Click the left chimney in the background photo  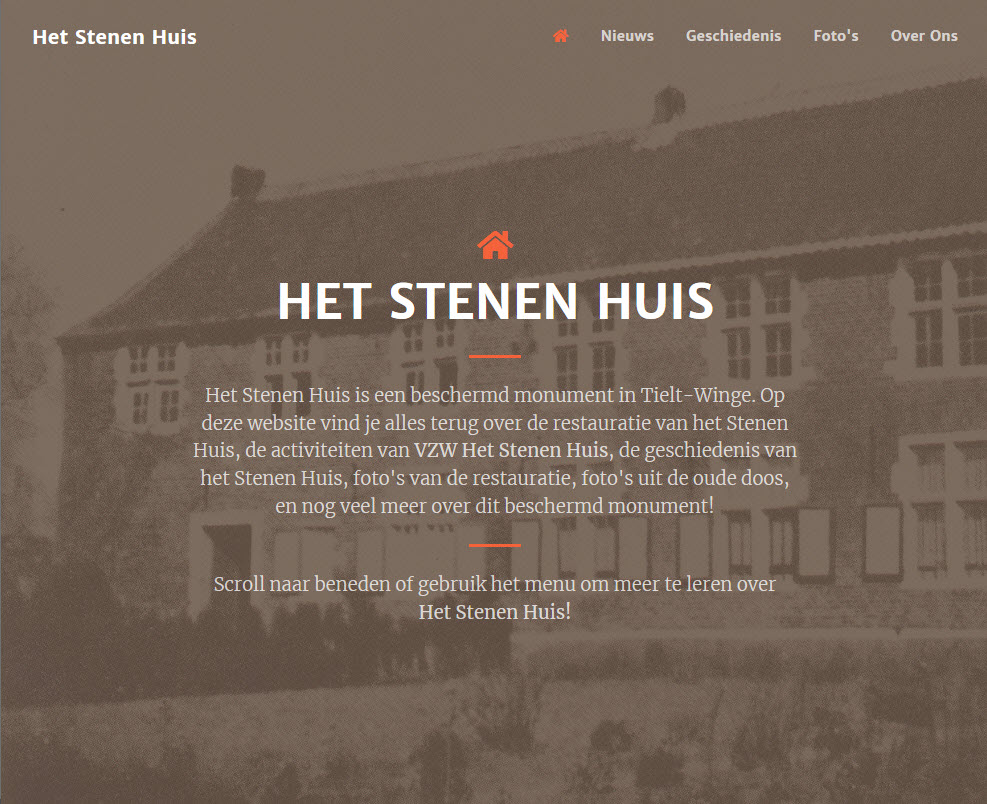[247, 181]
